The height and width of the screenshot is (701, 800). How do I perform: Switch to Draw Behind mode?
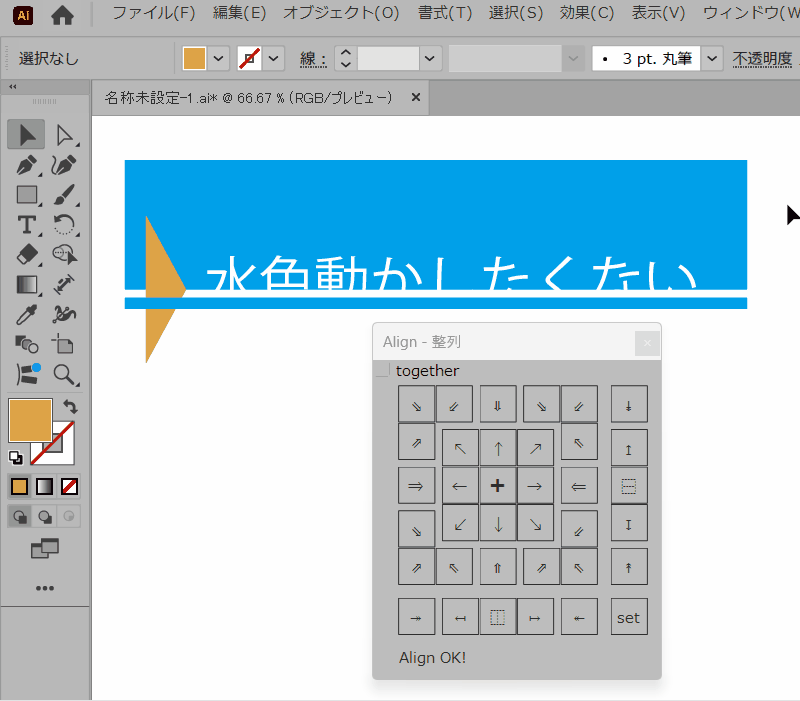coord(45,517)
